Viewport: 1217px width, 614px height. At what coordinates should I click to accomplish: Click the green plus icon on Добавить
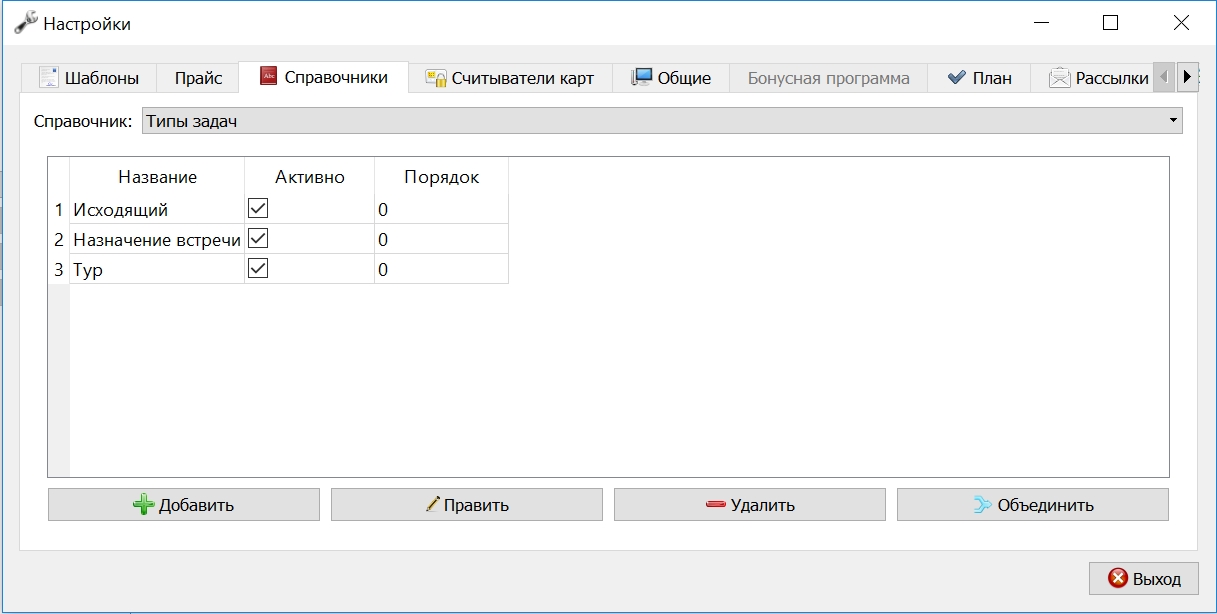click(144, 505)
